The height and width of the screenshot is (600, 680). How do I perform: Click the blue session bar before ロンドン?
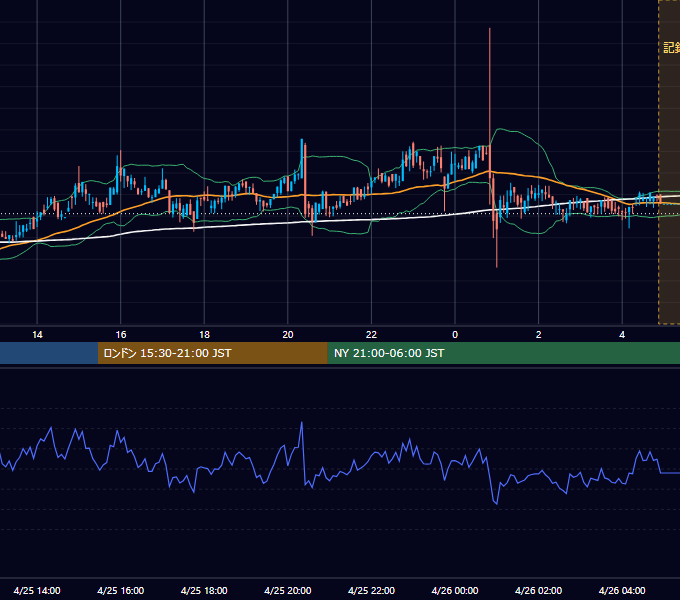pyautogui.click(x=49, y=353)
